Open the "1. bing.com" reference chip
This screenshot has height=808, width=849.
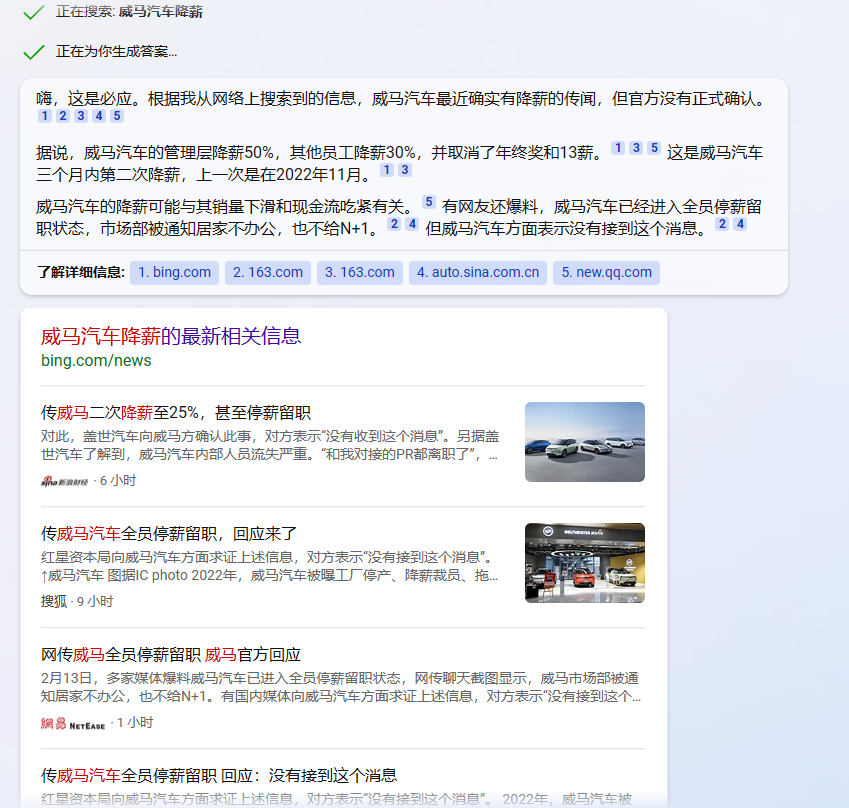click(173, 272)
